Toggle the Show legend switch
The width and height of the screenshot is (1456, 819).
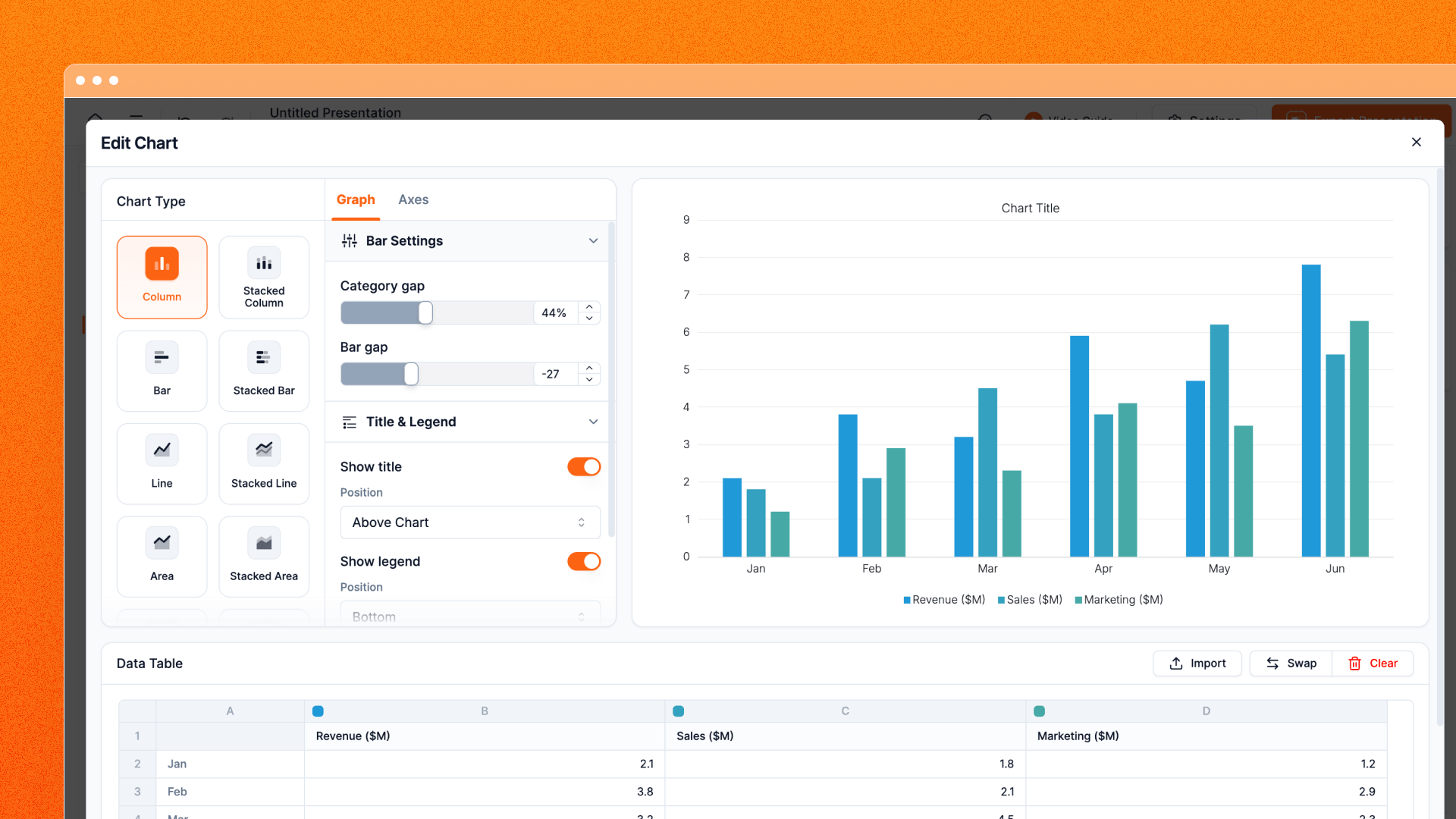pos(584,561)
